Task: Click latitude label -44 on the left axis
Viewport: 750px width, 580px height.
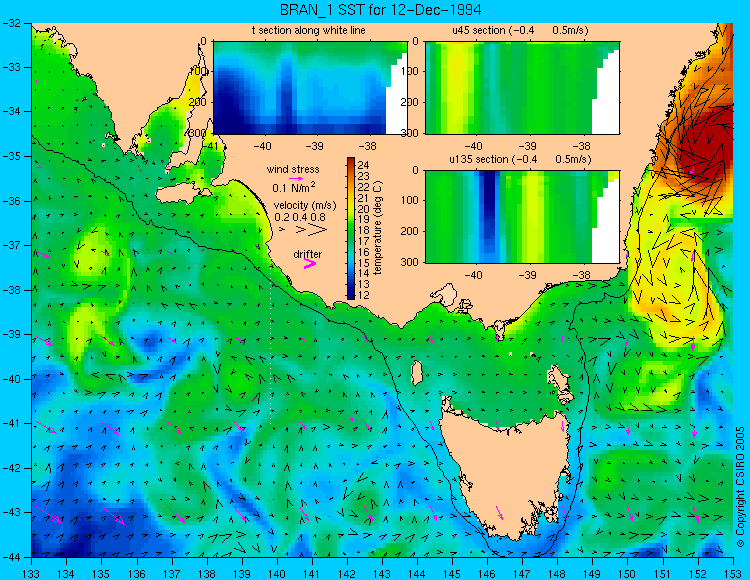Action: pyautogui.click(x=11, y=557)
